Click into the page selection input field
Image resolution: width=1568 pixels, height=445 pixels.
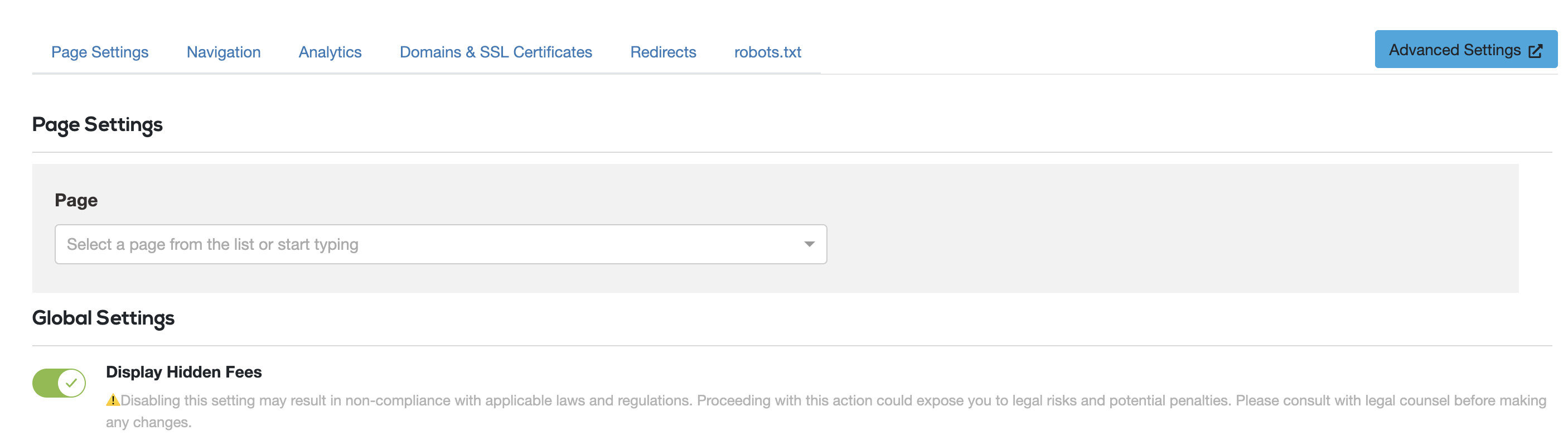coord(441,244)
